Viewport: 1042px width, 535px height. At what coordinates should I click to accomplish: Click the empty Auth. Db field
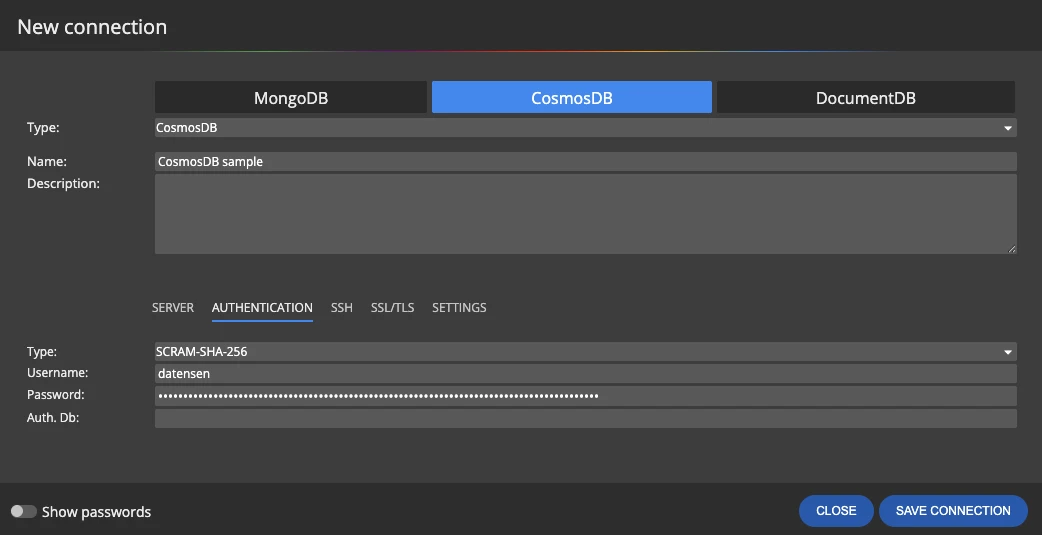coord(585,419)
